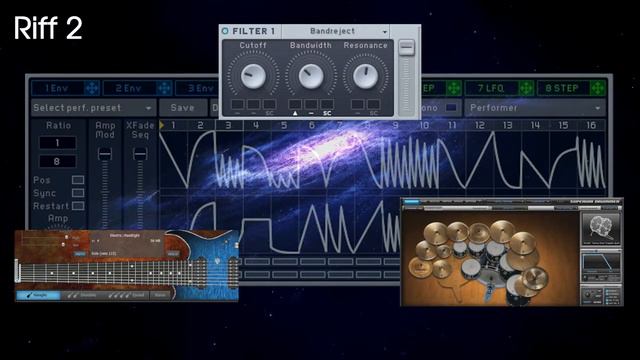Click the green drag-cross icon beside 8 STEP
Viewport: 640px width, 360px height.
pos(598,88)
